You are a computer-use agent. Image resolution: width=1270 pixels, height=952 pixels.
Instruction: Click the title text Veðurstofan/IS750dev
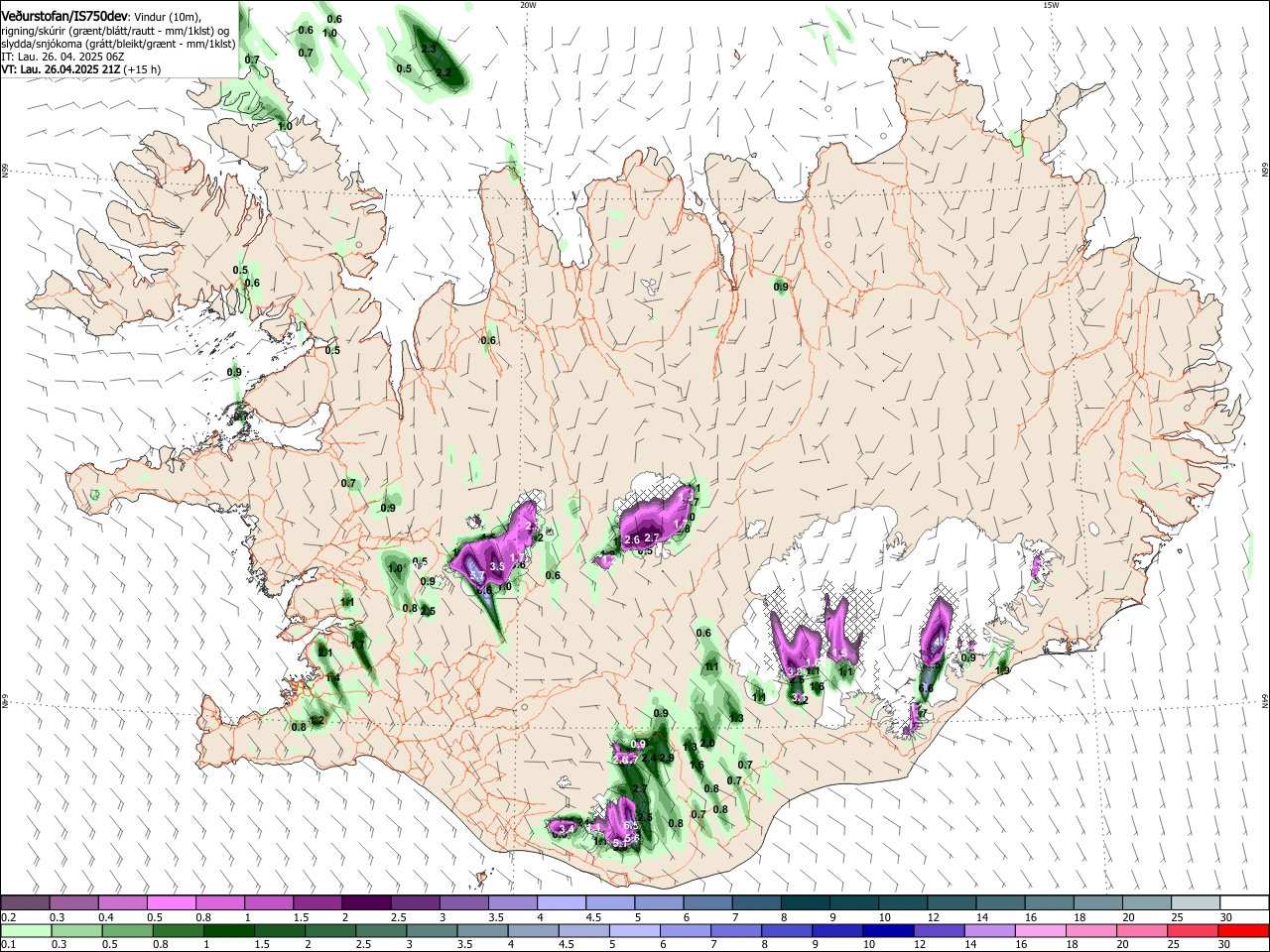coord(65,17)
